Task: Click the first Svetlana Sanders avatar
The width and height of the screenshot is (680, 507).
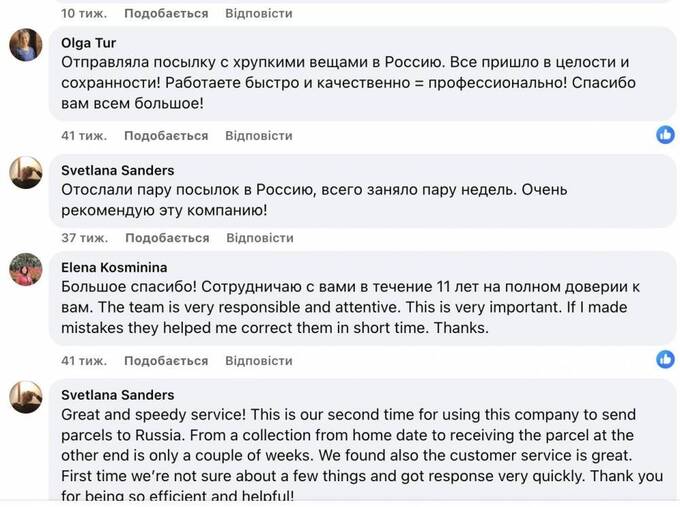Action: tap(26, 172)
